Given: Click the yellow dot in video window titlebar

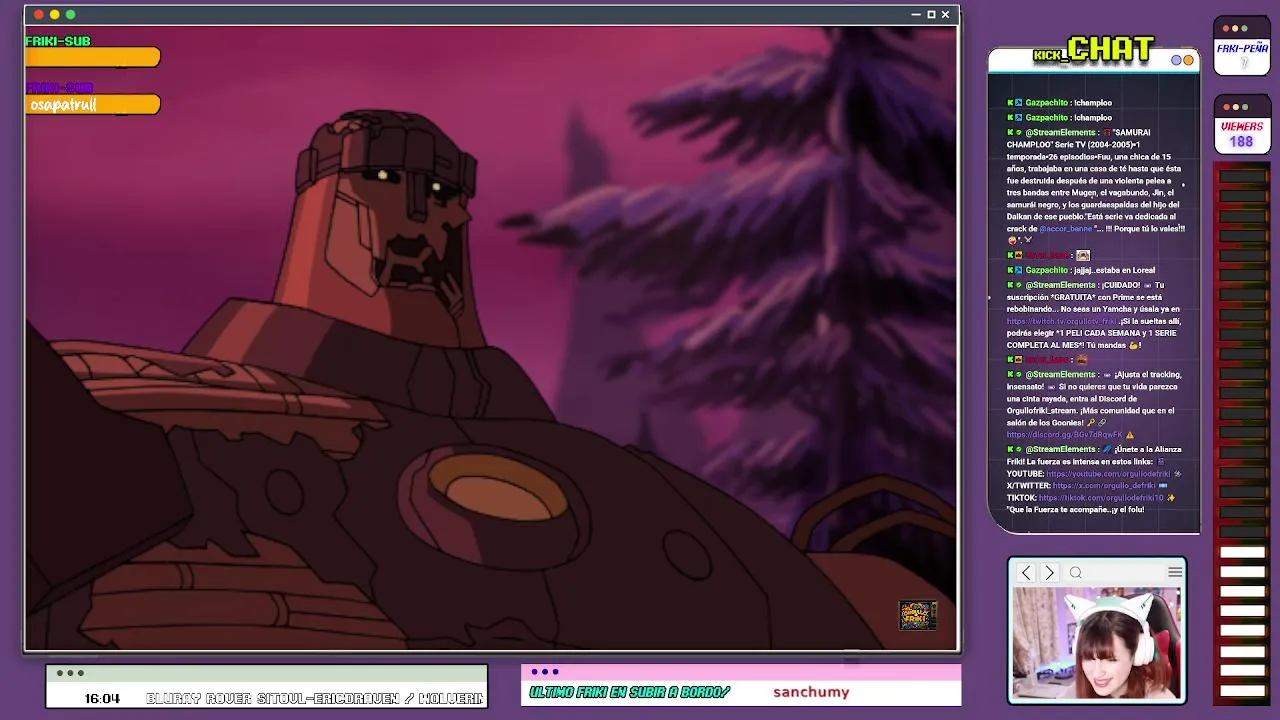Looking at the screenshot, I should (55, 14).
